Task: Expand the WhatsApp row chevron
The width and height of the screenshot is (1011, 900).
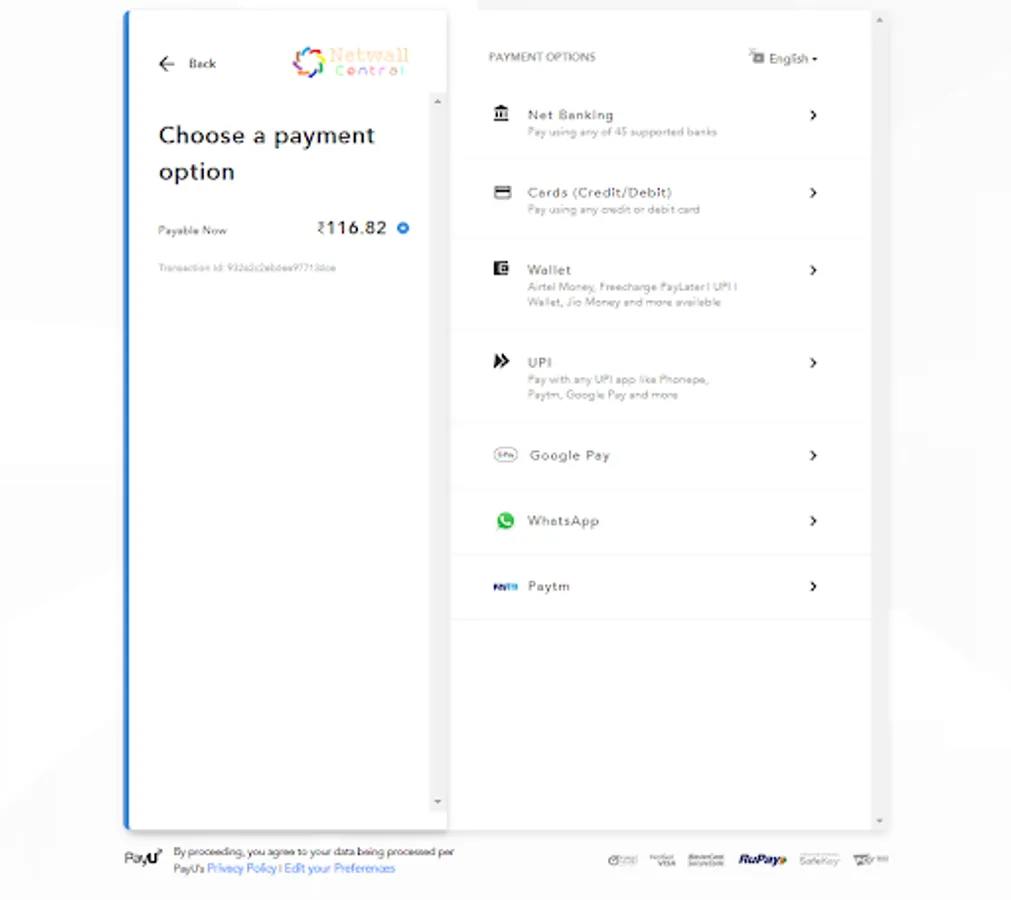Action: pyautogui.click(x=813, y=521)
